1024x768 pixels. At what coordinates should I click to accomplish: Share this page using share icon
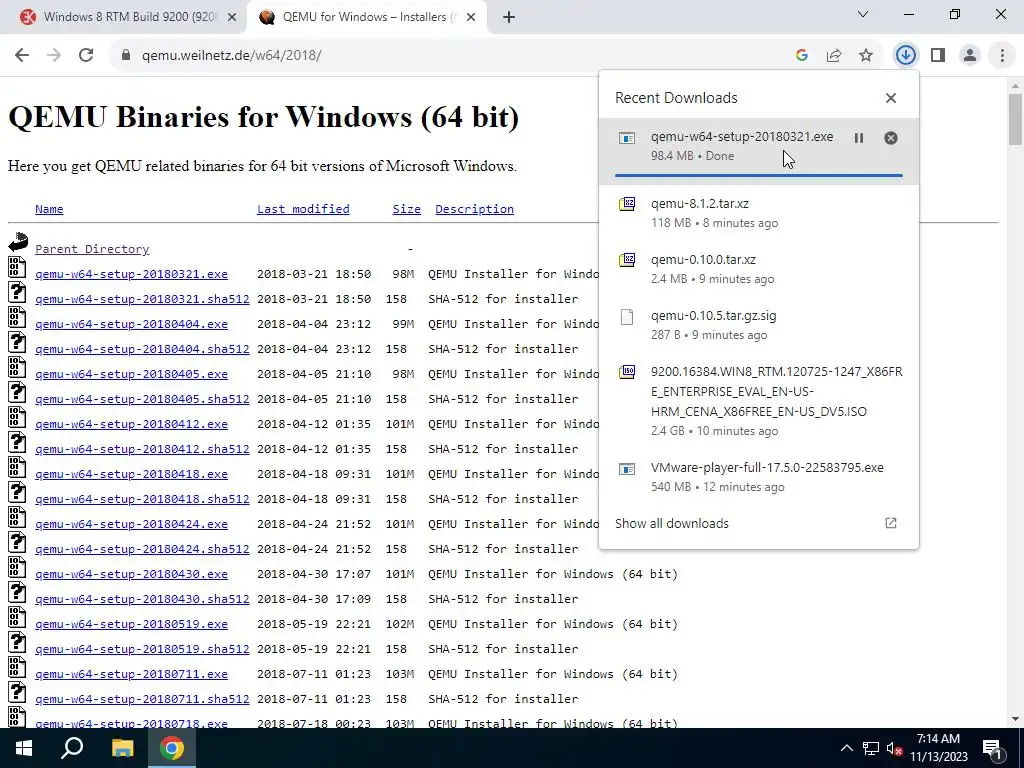[834, 56]
